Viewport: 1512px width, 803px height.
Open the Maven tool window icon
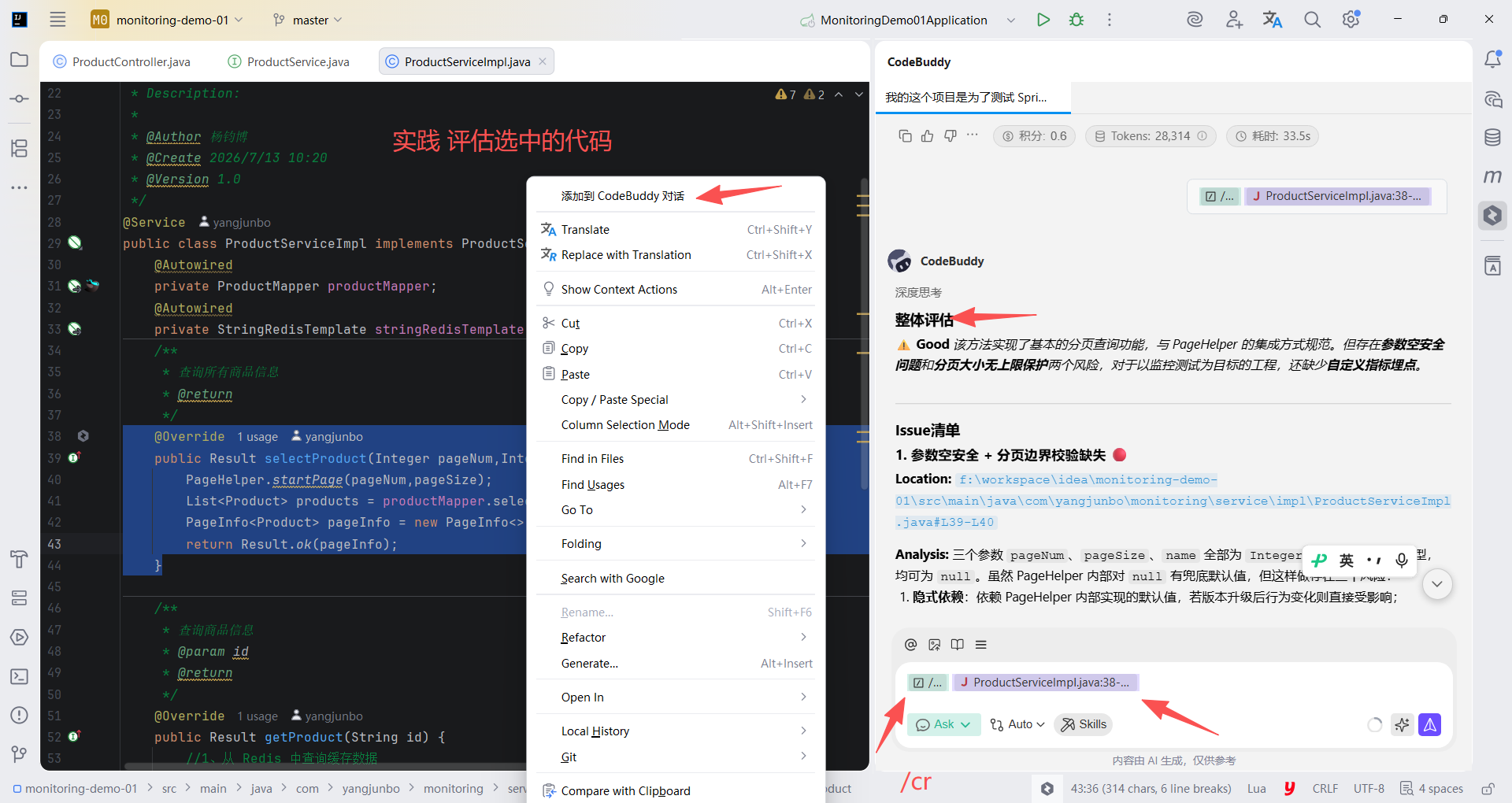coord(1492,176)
